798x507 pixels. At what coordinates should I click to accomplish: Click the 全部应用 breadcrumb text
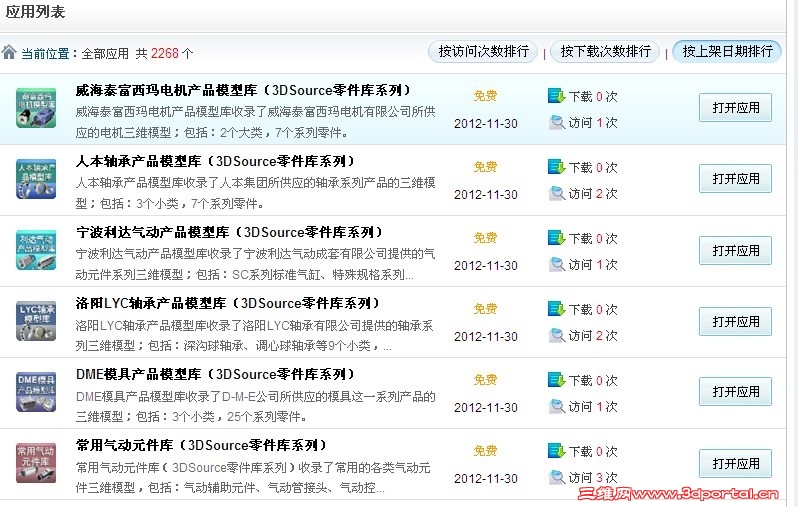[105, 53]
